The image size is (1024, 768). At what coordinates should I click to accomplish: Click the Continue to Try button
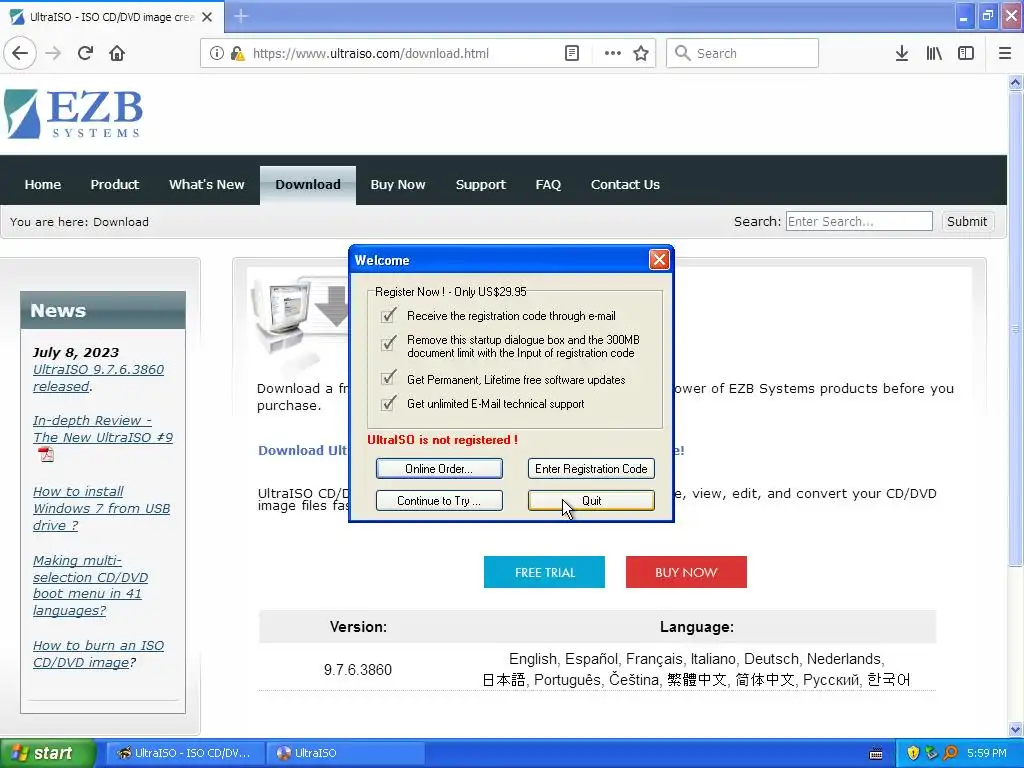click(439, 500)
